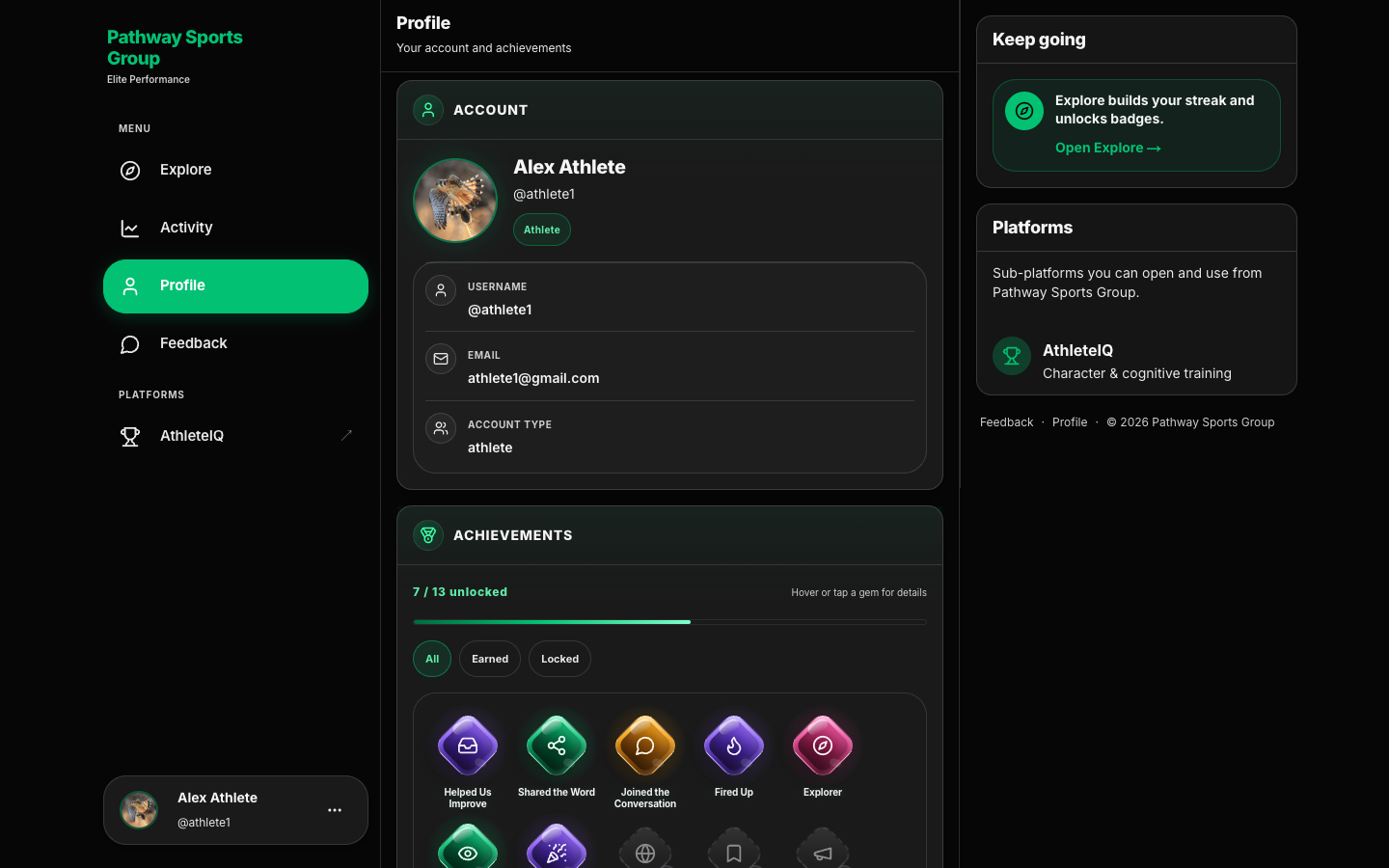1389x868 pixels.
Task: Click the sidebar Alex Athlete user card name
Action: coord(217,798)
